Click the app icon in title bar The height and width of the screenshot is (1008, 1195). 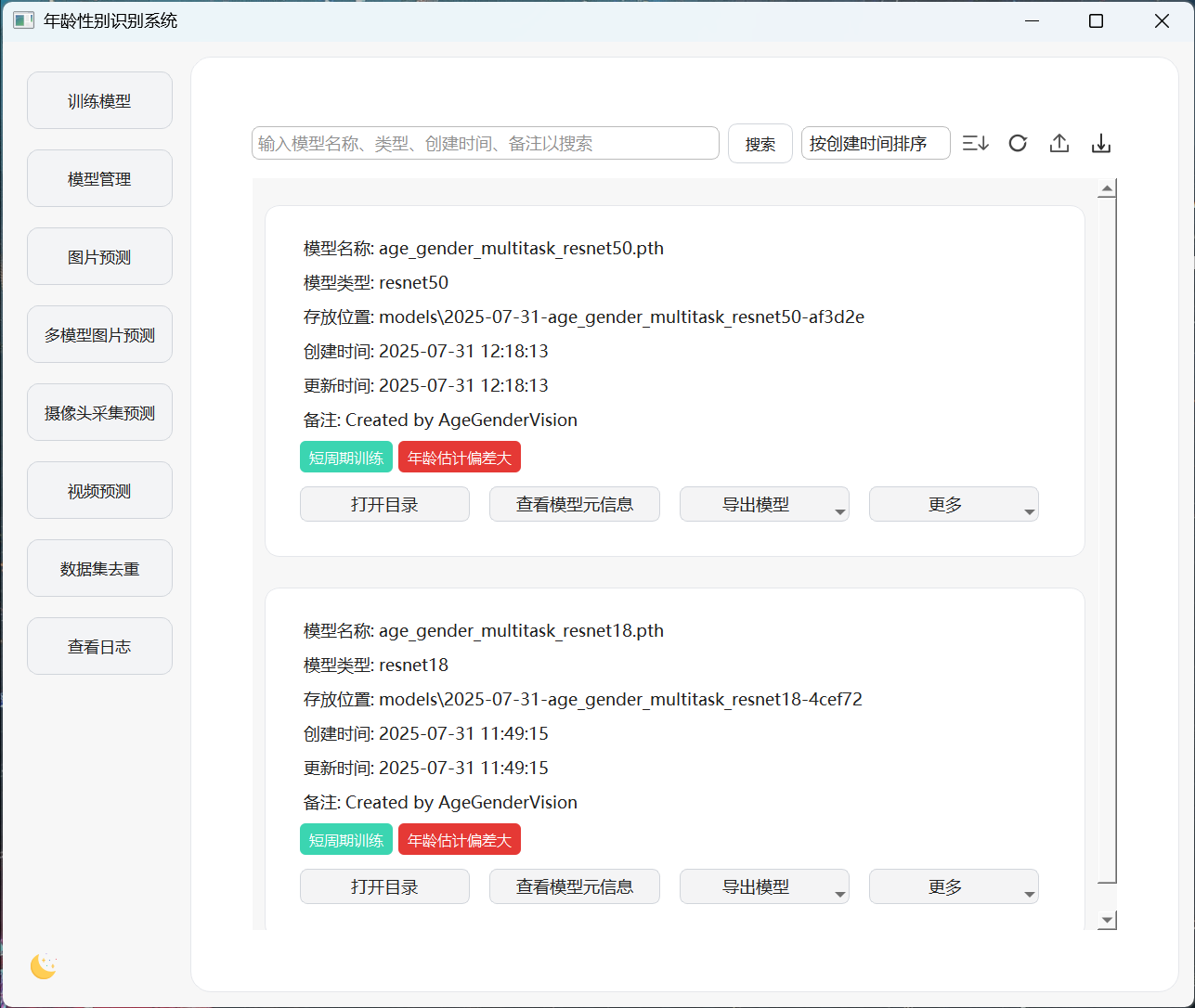pyautogui.click(x=23, y=20)
